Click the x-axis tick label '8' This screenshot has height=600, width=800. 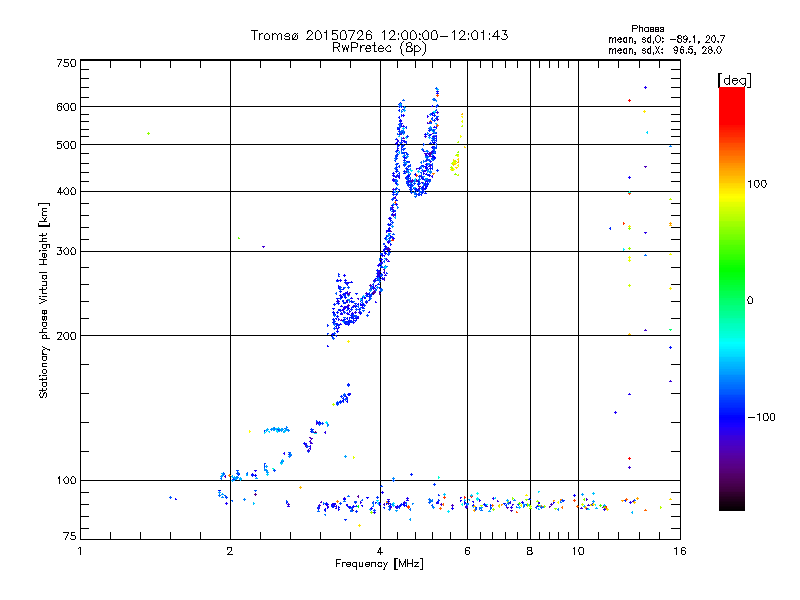click(x=530, y=551)
